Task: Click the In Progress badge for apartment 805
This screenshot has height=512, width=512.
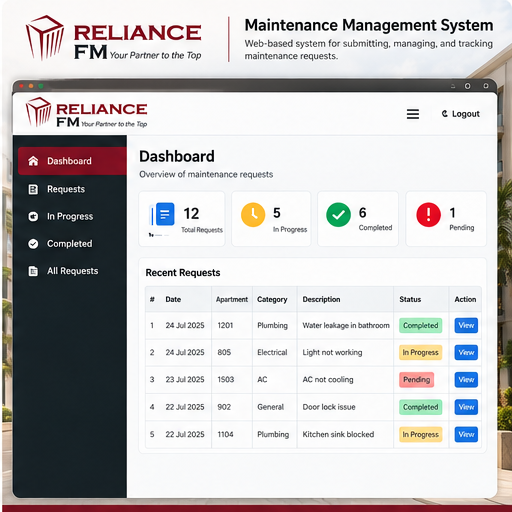Action: (x=421, y=353)
